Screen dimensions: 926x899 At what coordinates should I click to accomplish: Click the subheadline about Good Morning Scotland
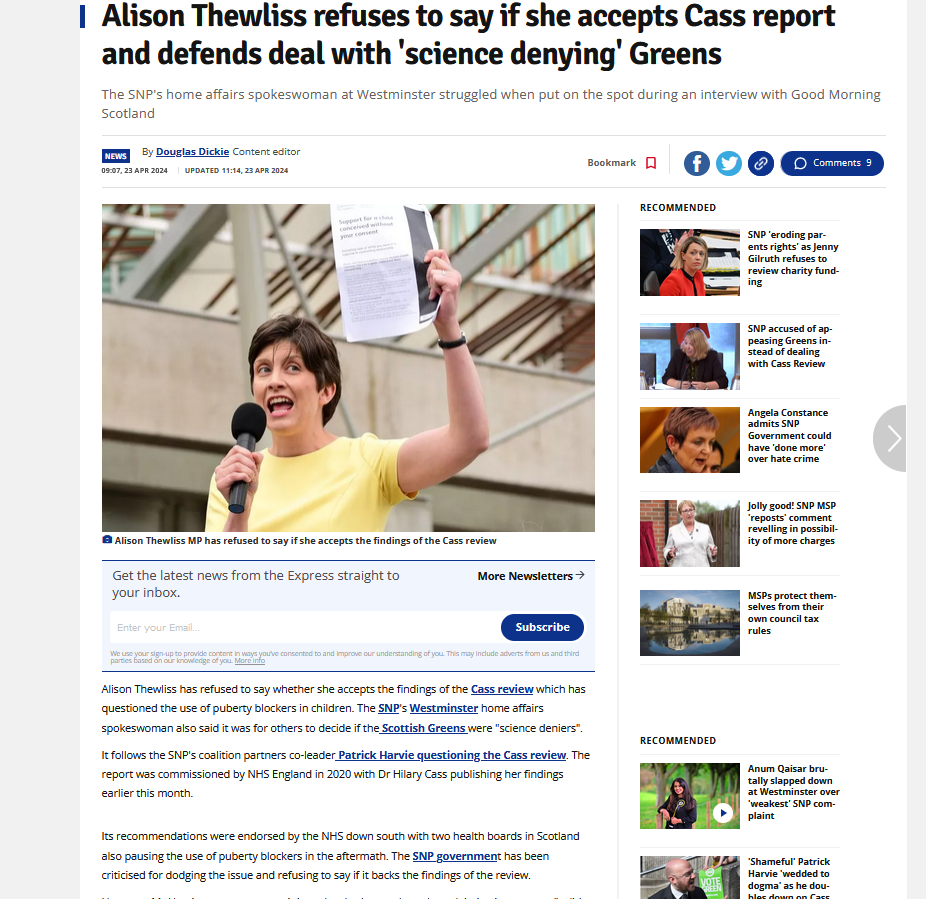[x=491, y=104]
